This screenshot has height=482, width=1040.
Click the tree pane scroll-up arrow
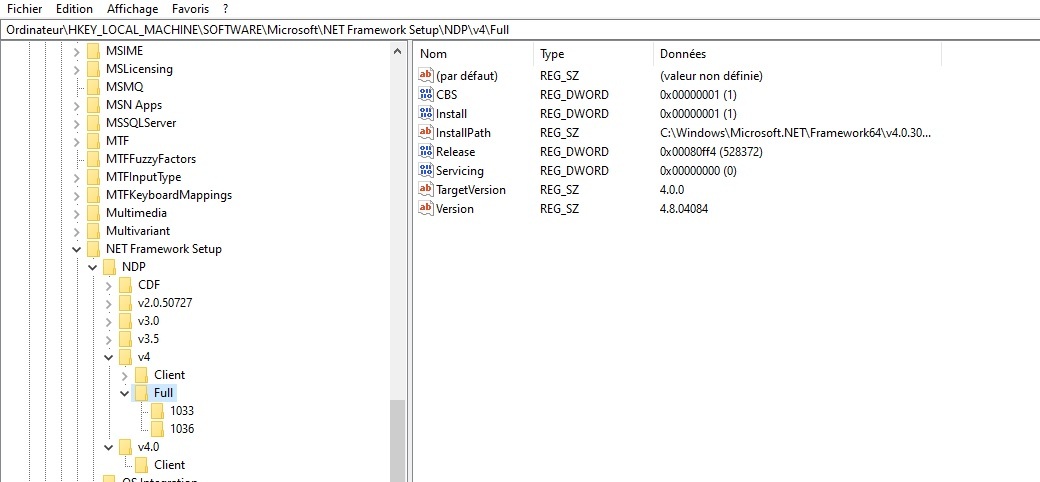(397, 51)
